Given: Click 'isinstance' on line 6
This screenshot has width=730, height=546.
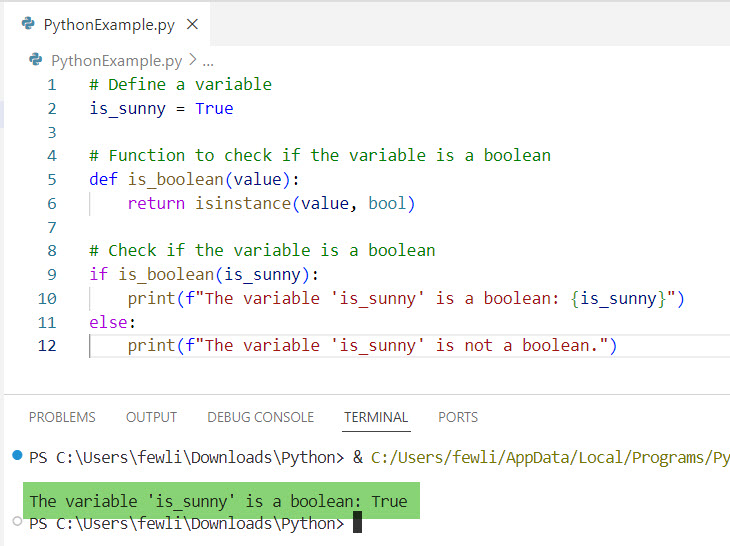Looking at the screenshot, I should point(243,203).
